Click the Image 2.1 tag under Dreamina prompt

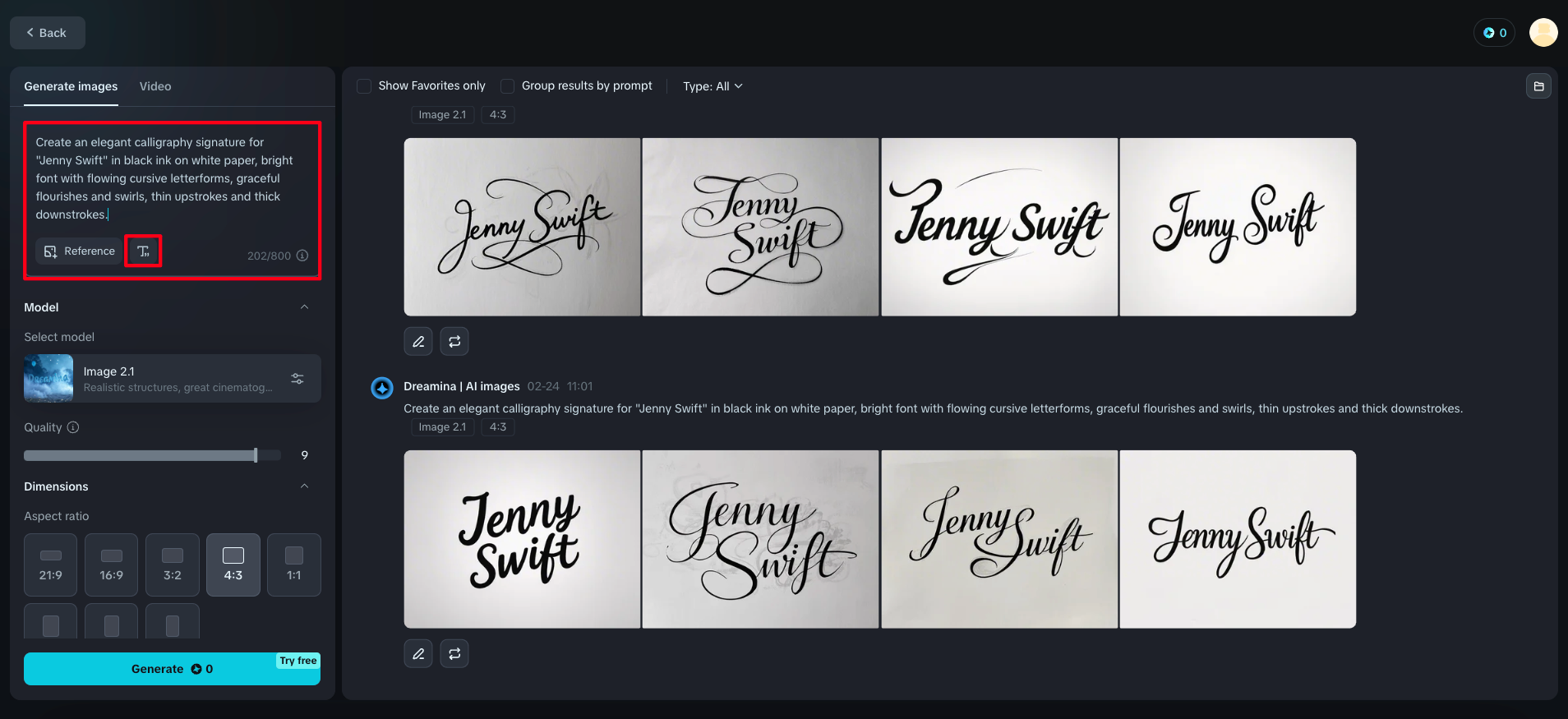[442, 427]
